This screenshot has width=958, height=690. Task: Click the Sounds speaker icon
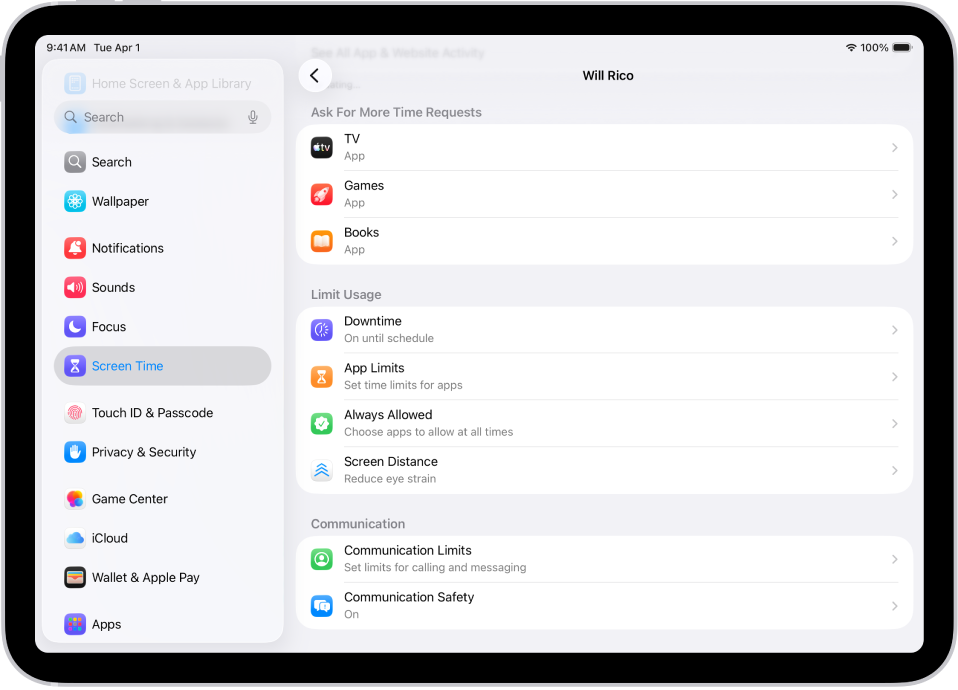pyautogui.click(x=75, y=287)
